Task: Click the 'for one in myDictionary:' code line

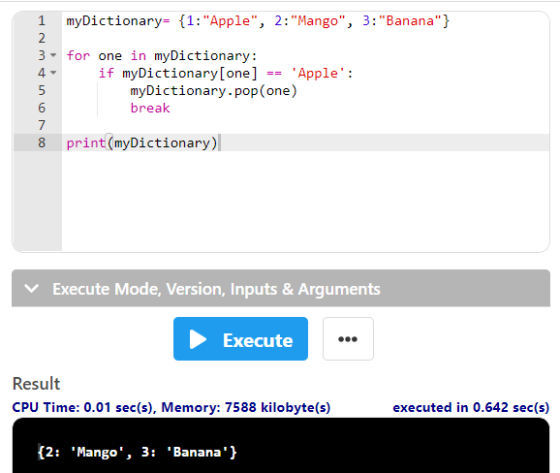Action: [161, 56]
